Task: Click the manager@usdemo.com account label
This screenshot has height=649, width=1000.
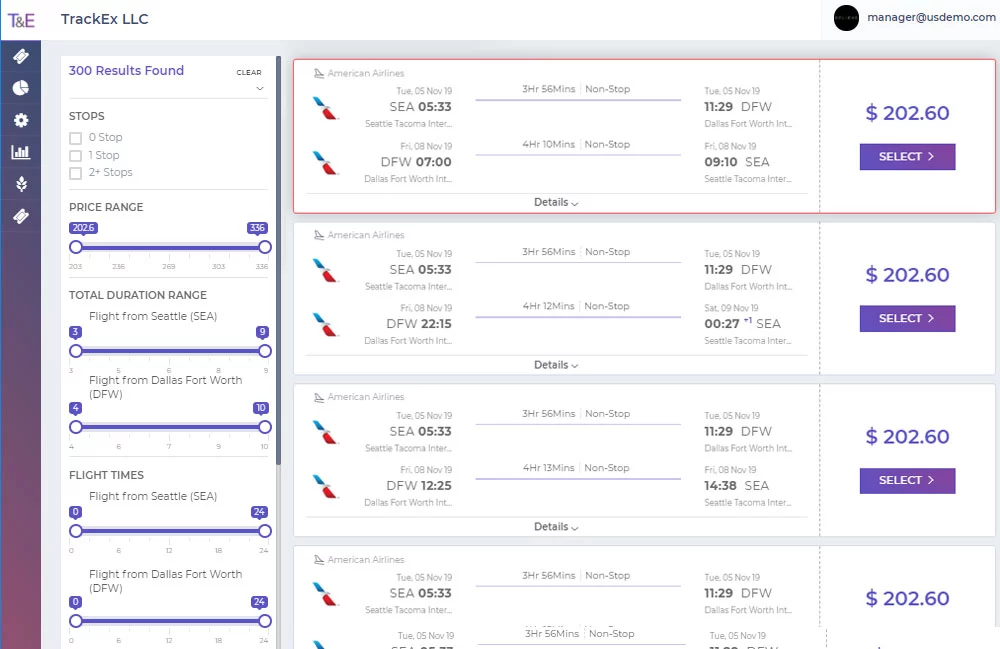Action: pyautogui.click(x=931, y=17)
